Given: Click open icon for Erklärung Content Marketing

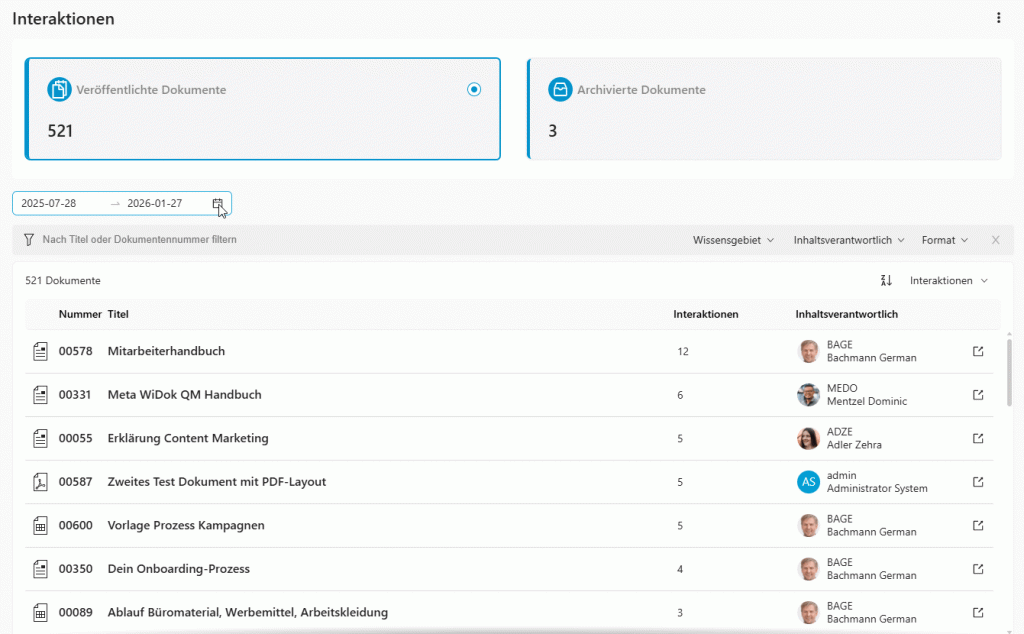Looking at the screenshot, I should coord(978,438).
